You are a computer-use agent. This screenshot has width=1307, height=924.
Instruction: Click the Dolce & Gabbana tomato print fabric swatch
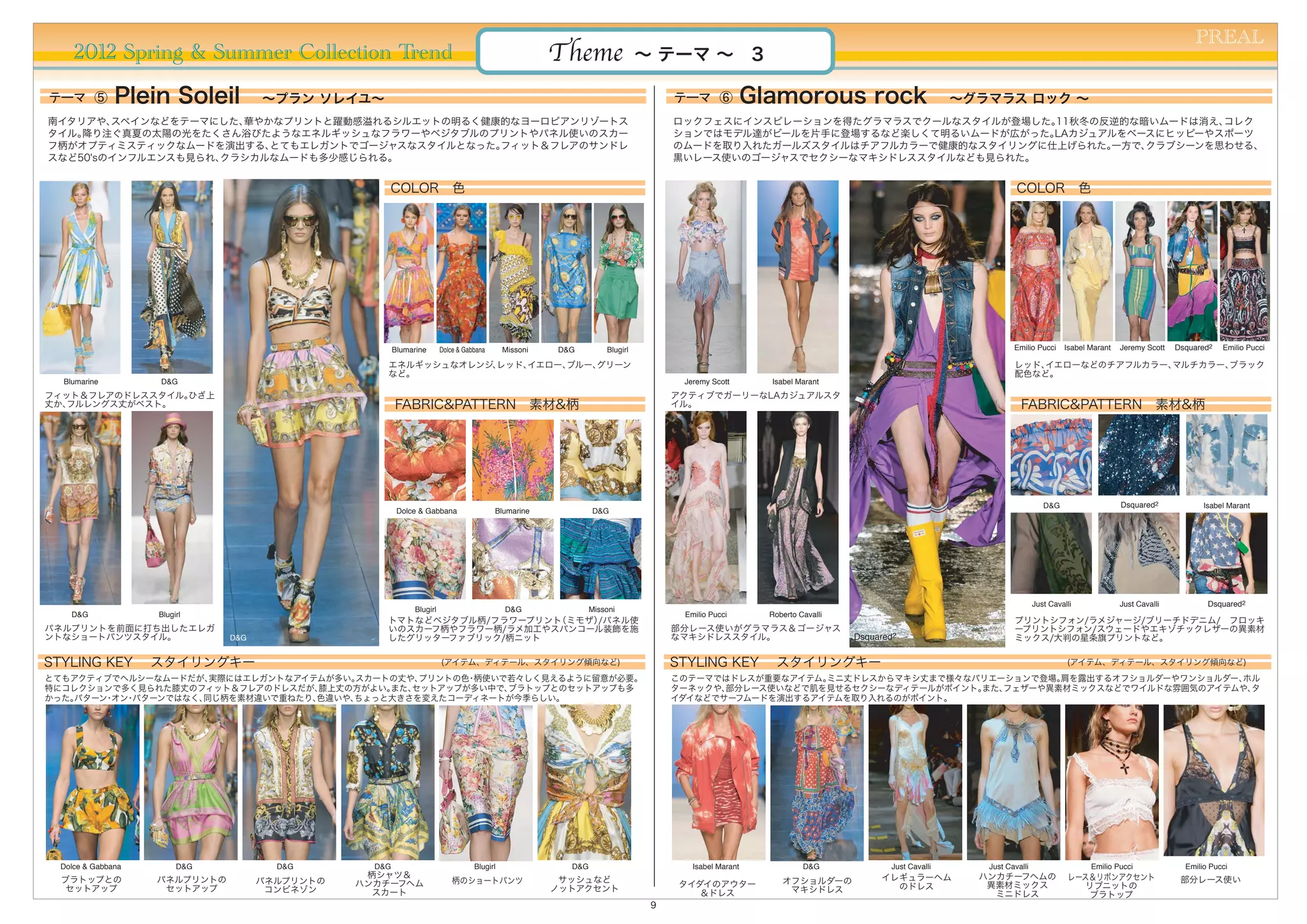tap(425, 460)
